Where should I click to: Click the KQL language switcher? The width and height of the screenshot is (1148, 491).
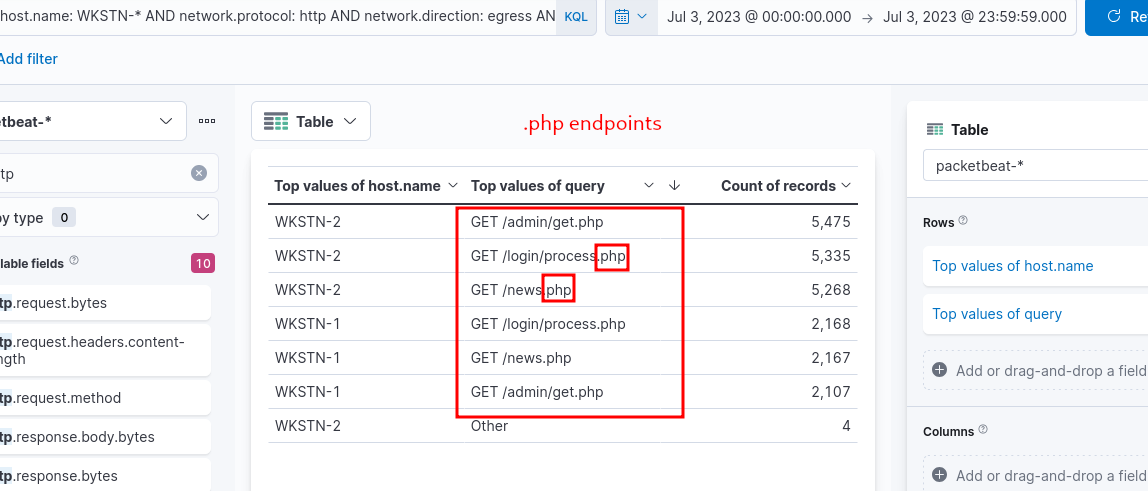(576, 17)
